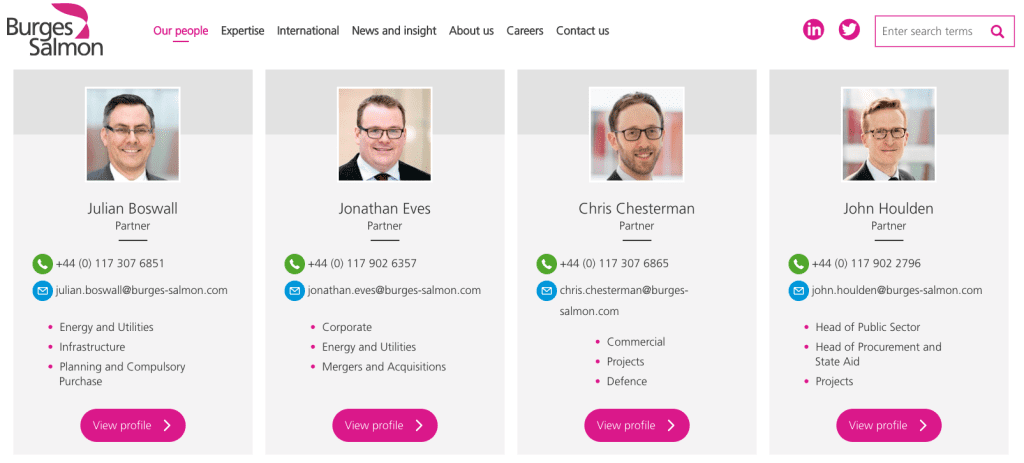Screen dimensions: 1024x463
Task: Click the Burges Salmon logo
Action: click(x=54, y=29)
